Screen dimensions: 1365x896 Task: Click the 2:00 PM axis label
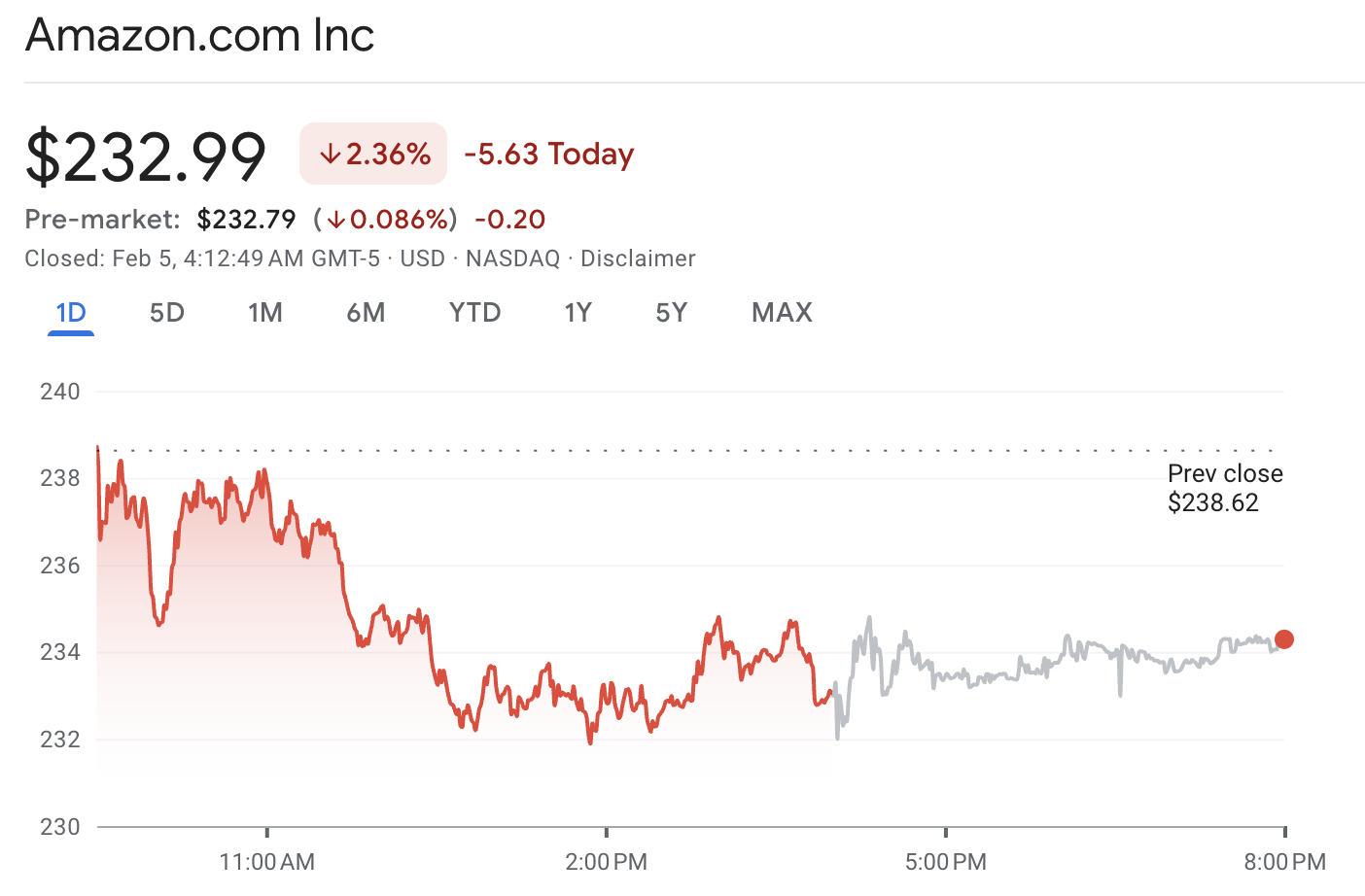tap(606, 861)
